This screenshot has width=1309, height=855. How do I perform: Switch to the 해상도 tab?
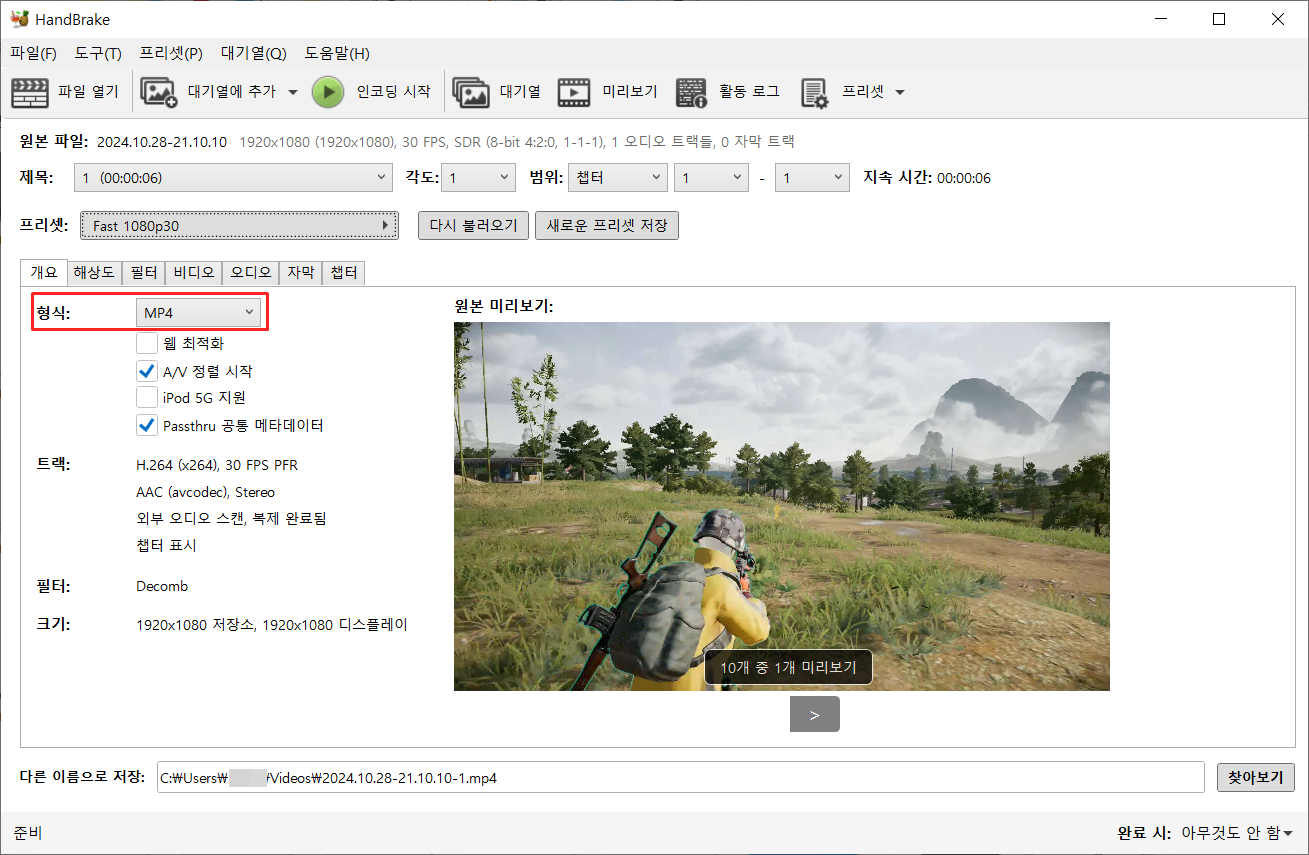[x=94, y=272]
